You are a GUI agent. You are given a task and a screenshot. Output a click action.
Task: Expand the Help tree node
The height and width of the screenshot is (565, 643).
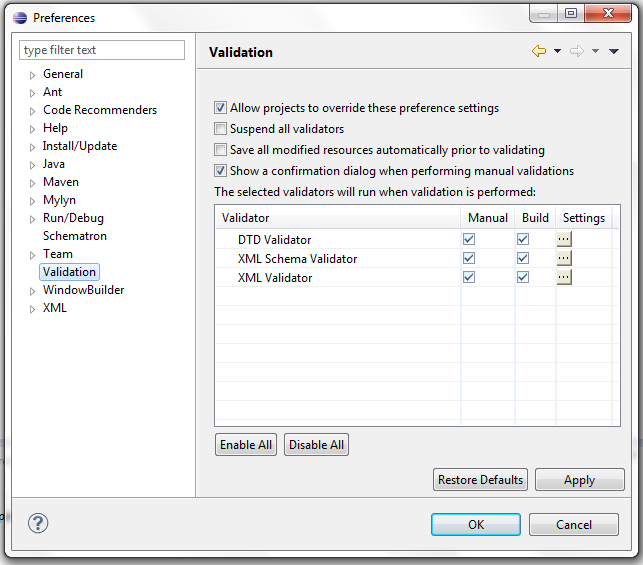(x=32, y=129)
